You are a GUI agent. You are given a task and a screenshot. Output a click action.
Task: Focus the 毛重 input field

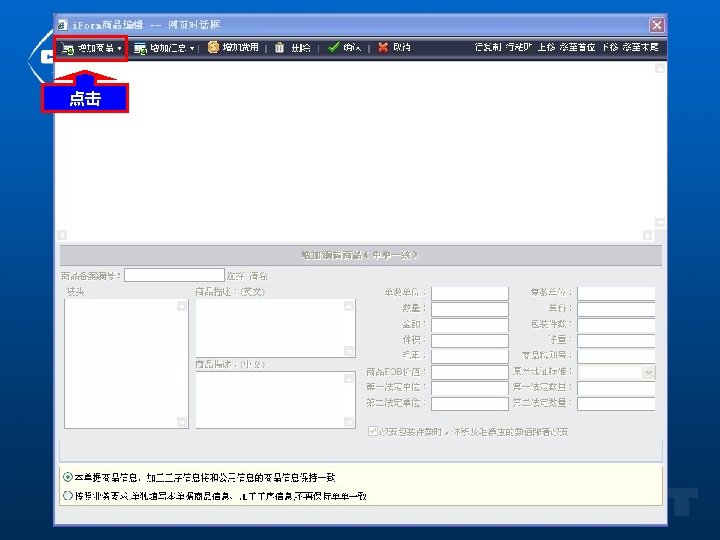[470, 356]
